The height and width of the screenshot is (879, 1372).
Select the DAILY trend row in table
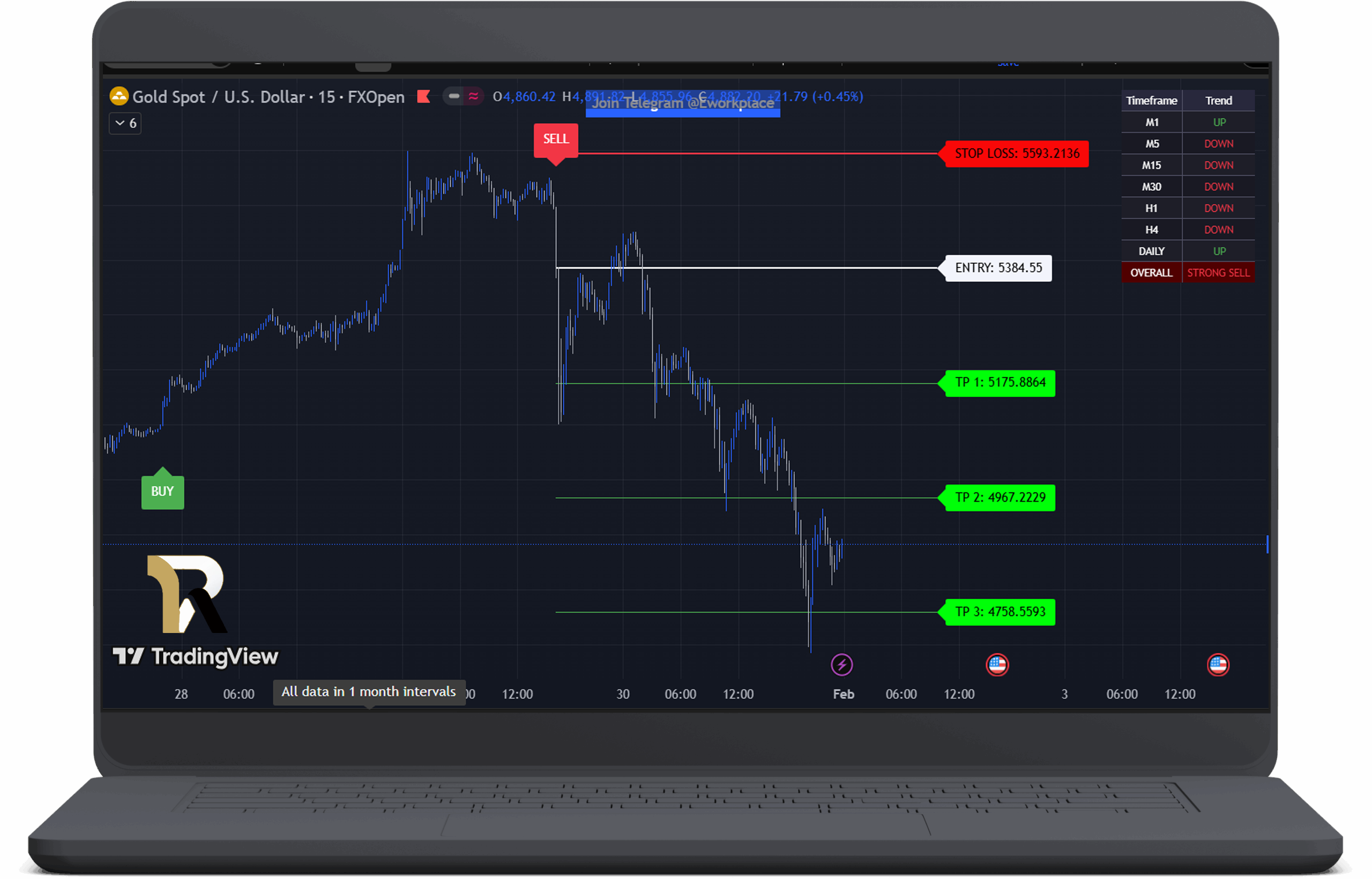[1188, 251]
